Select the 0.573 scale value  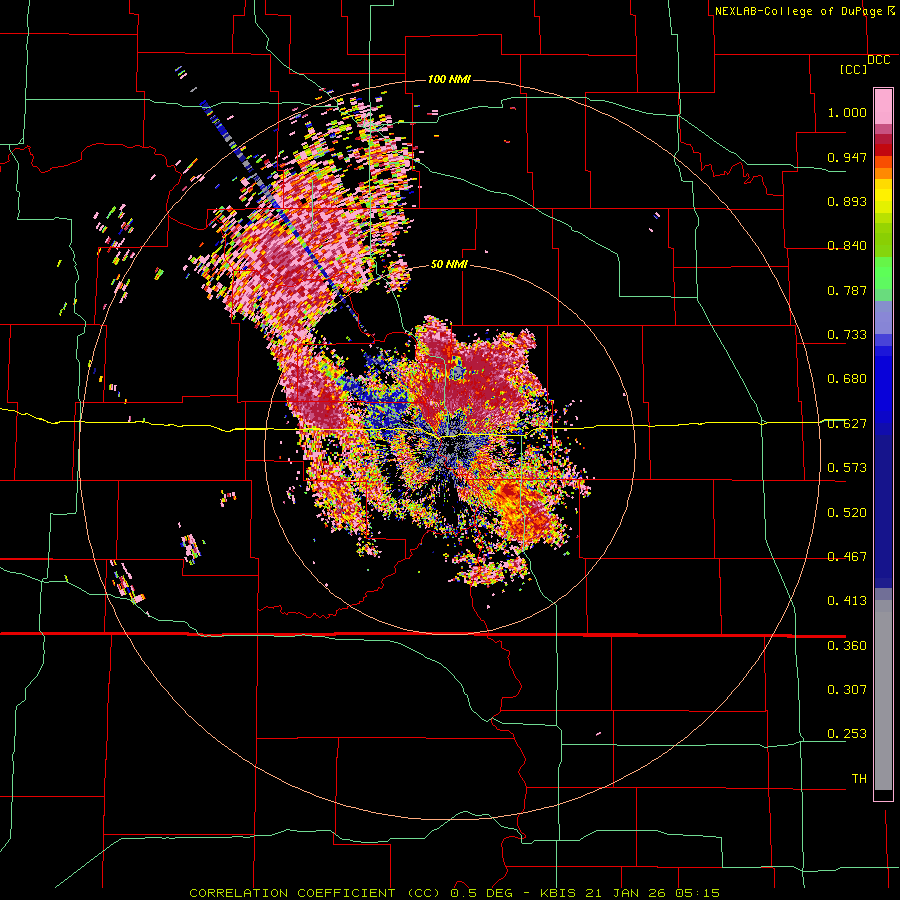click(847, 467)
